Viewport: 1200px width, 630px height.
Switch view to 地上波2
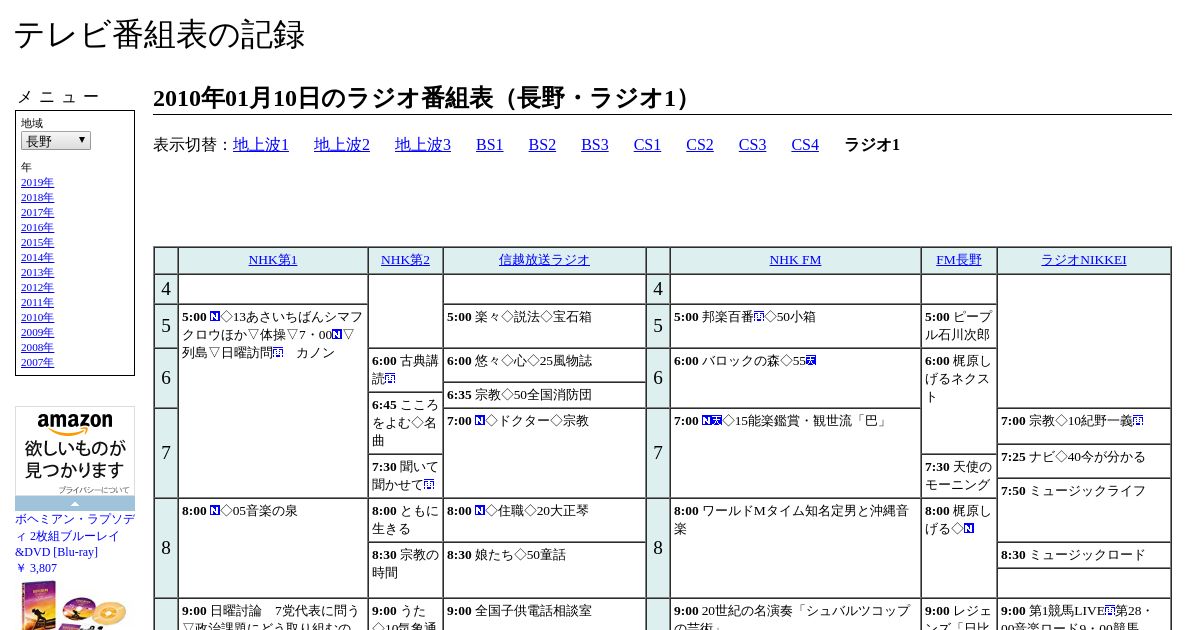point(342,145)
